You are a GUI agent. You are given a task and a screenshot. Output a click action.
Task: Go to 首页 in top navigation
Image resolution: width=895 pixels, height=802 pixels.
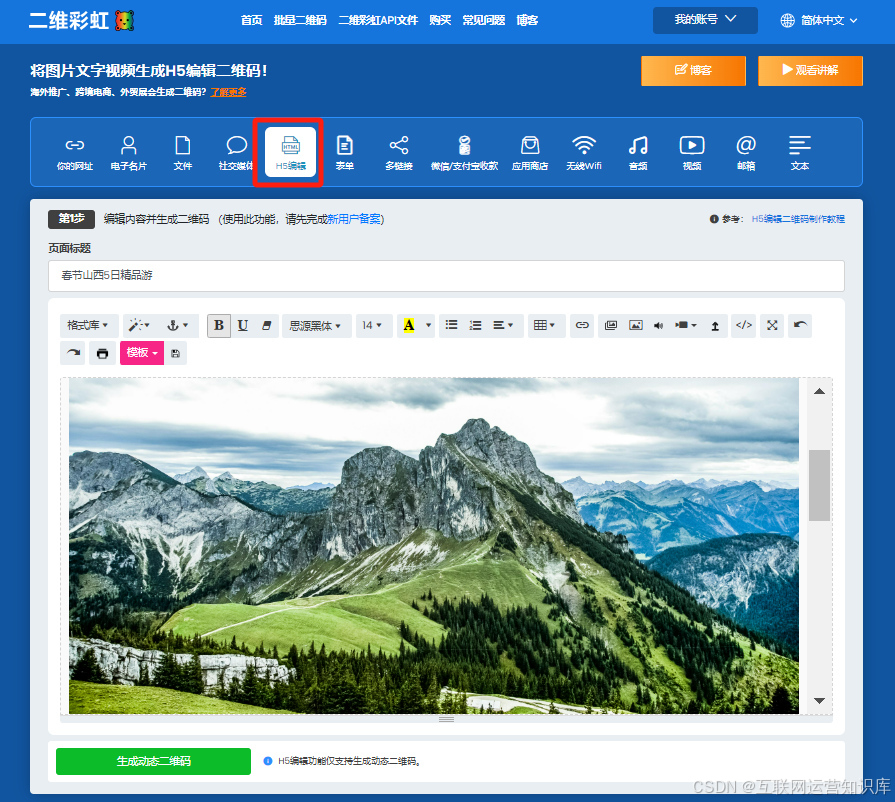(x=251, y=21)
